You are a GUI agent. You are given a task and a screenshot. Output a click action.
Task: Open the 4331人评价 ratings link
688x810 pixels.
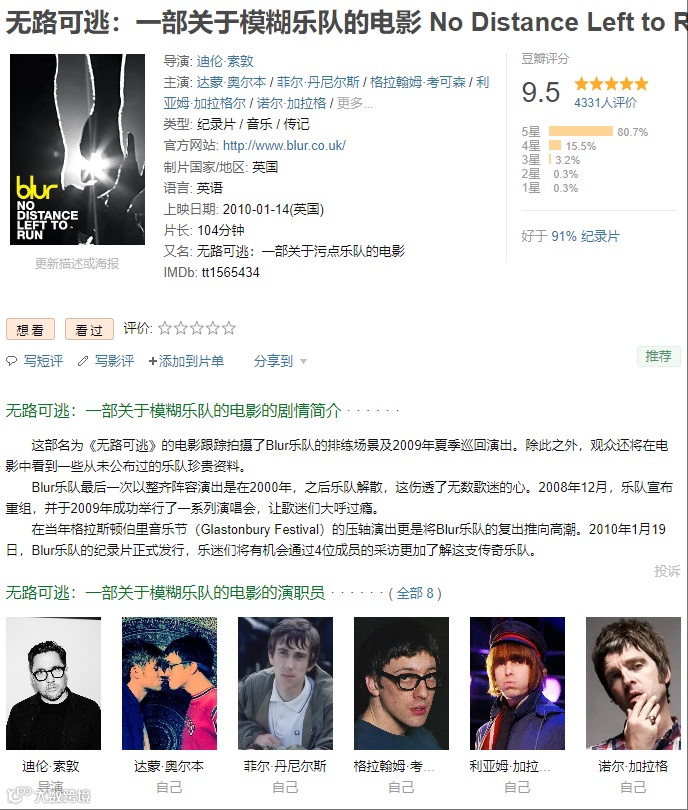pos(605,103)
